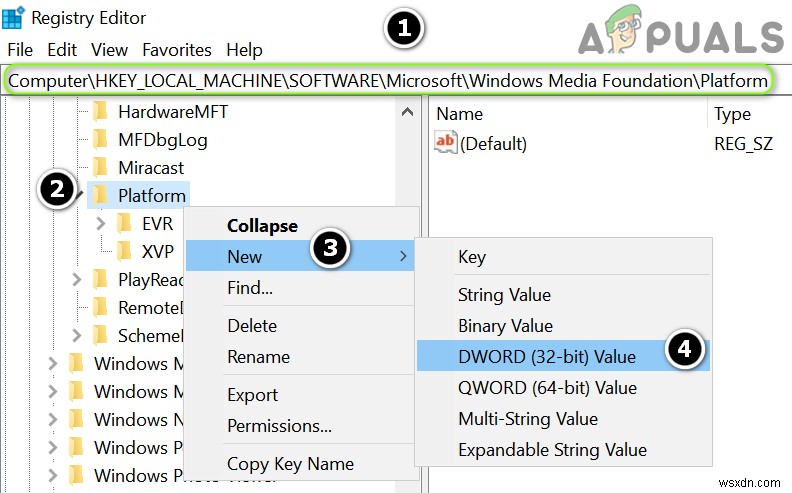The image size is (792, 493).
Task: Click the registry path address bar
Action: [388, 80]
